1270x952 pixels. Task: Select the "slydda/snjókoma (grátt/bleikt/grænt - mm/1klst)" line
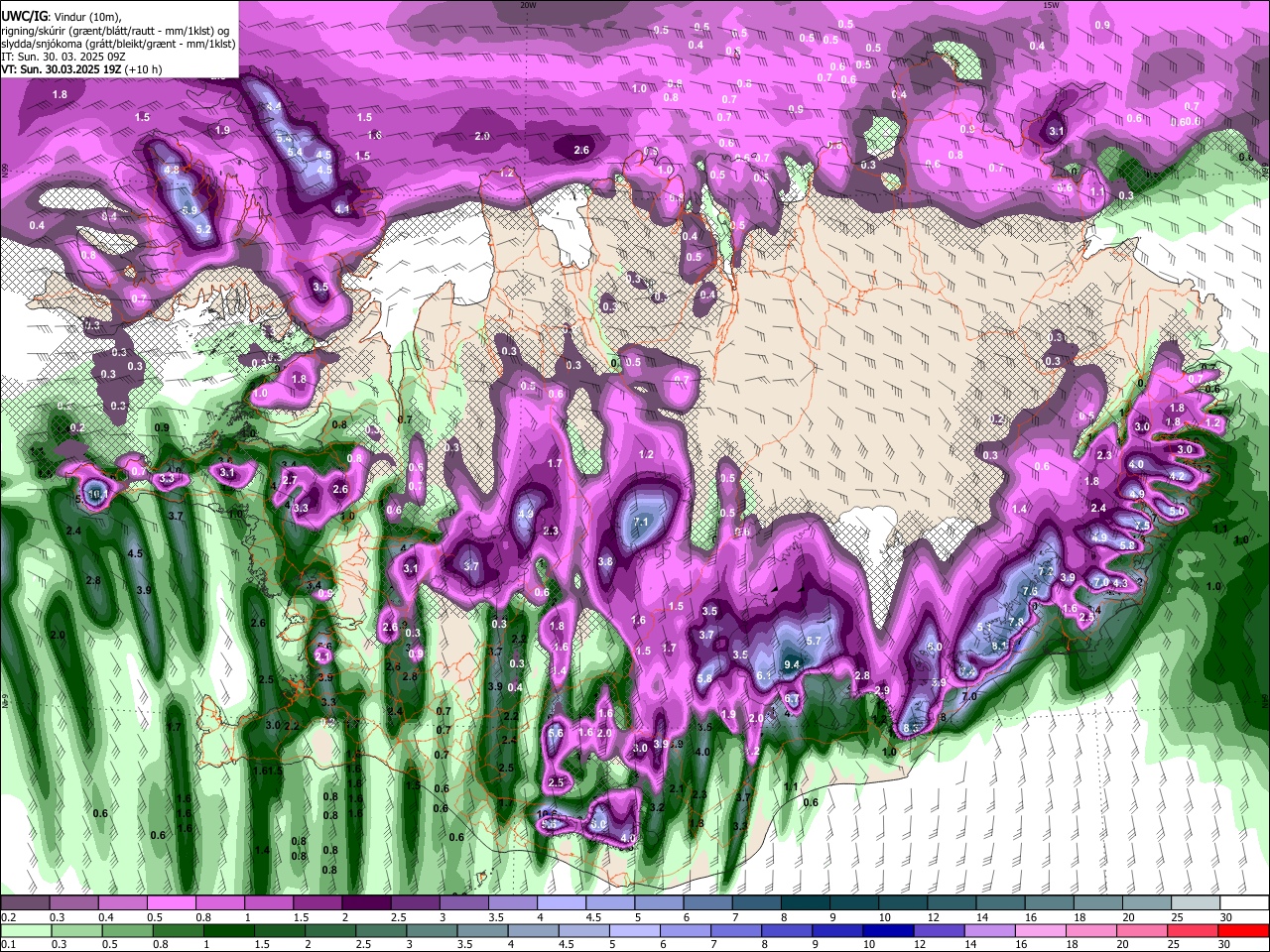118,44
